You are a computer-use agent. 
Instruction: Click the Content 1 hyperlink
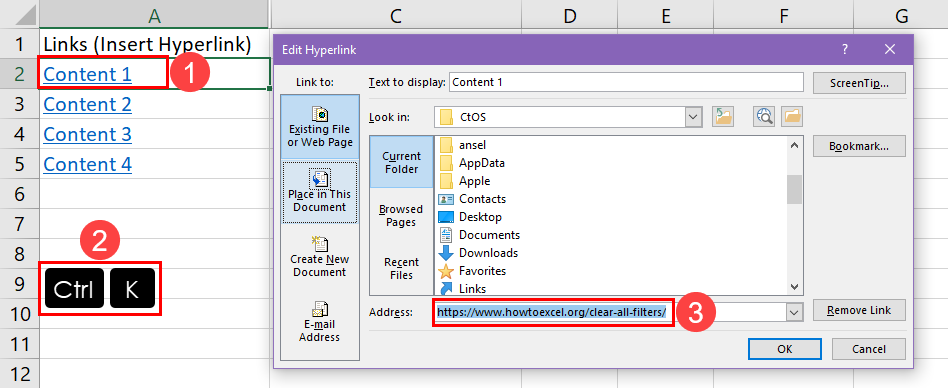pos(87,74)
